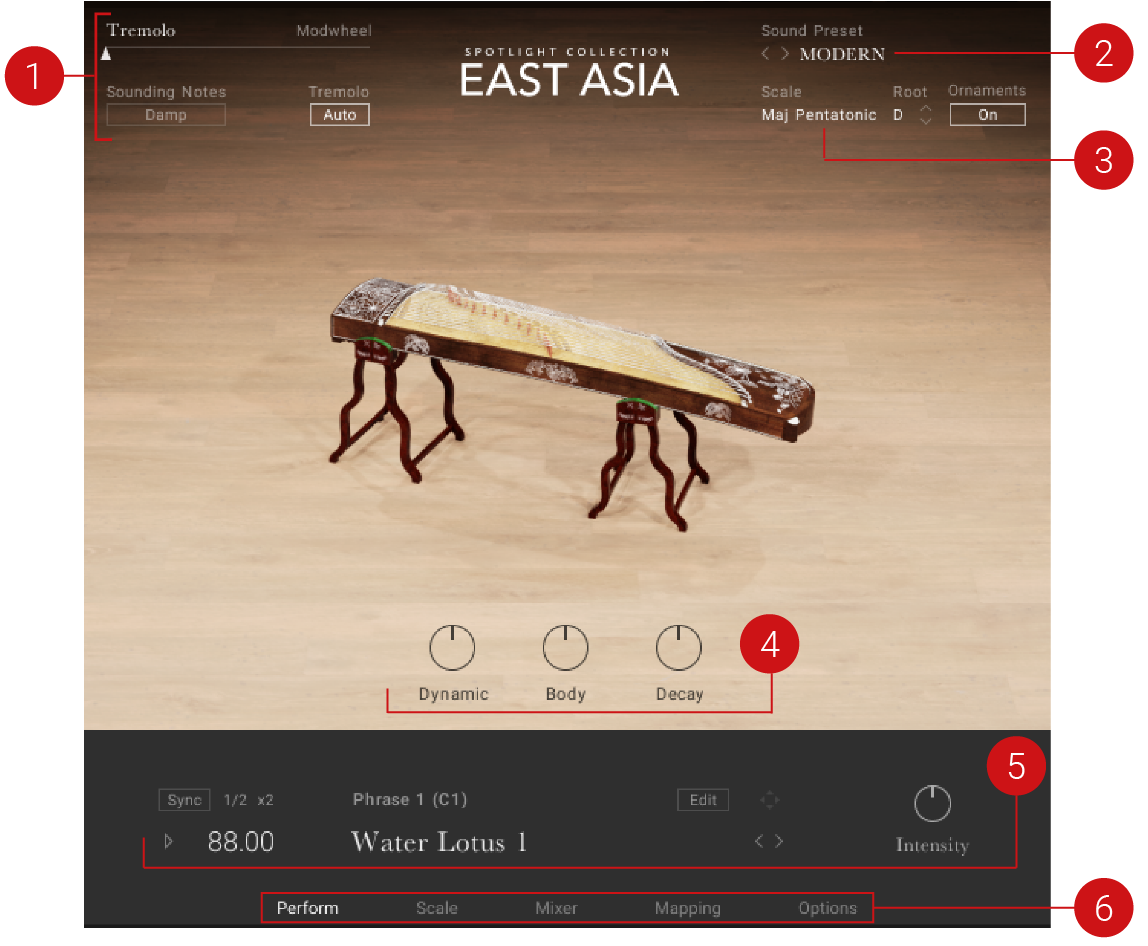Screen dimensions: 1148x946
Task: Open the MODERN sound preset menu
Action: [x=842, y=54]
